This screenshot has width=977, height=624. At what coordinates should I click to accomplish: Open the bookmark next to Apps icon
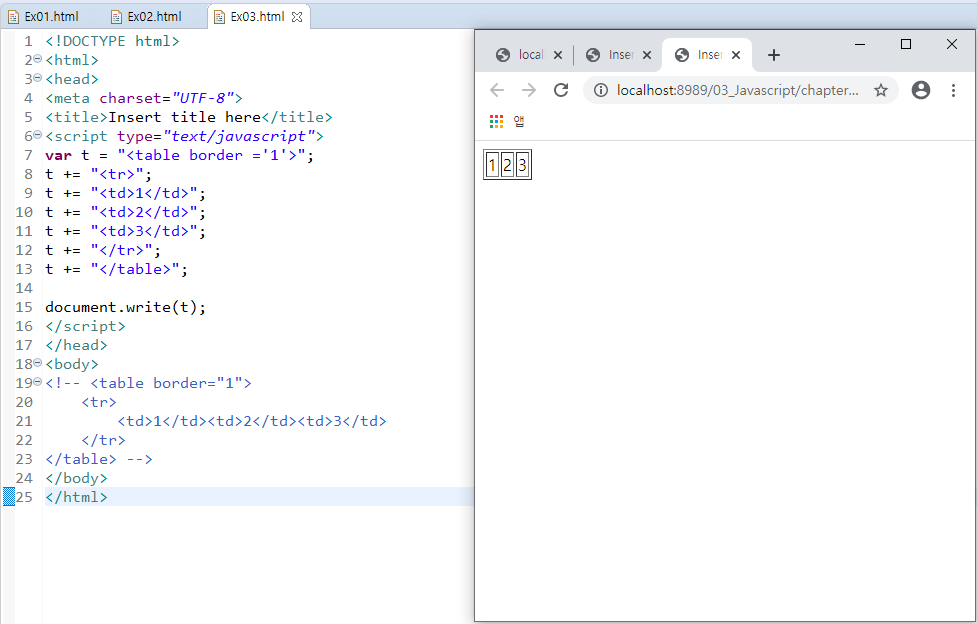click(519, 122)
